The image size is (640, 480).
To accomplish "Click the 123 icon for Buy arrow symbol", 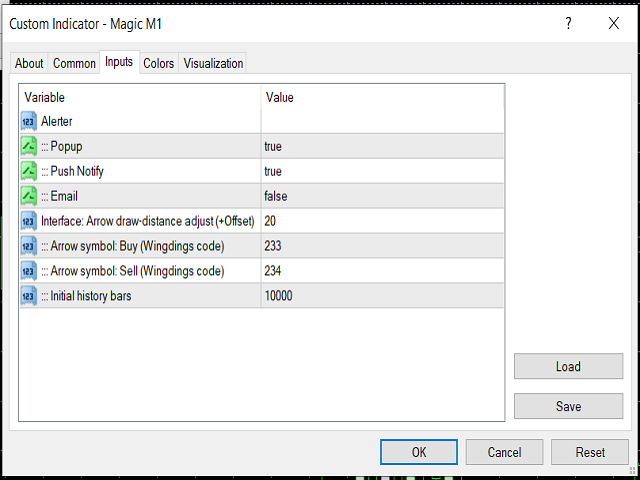I will 29,246.
